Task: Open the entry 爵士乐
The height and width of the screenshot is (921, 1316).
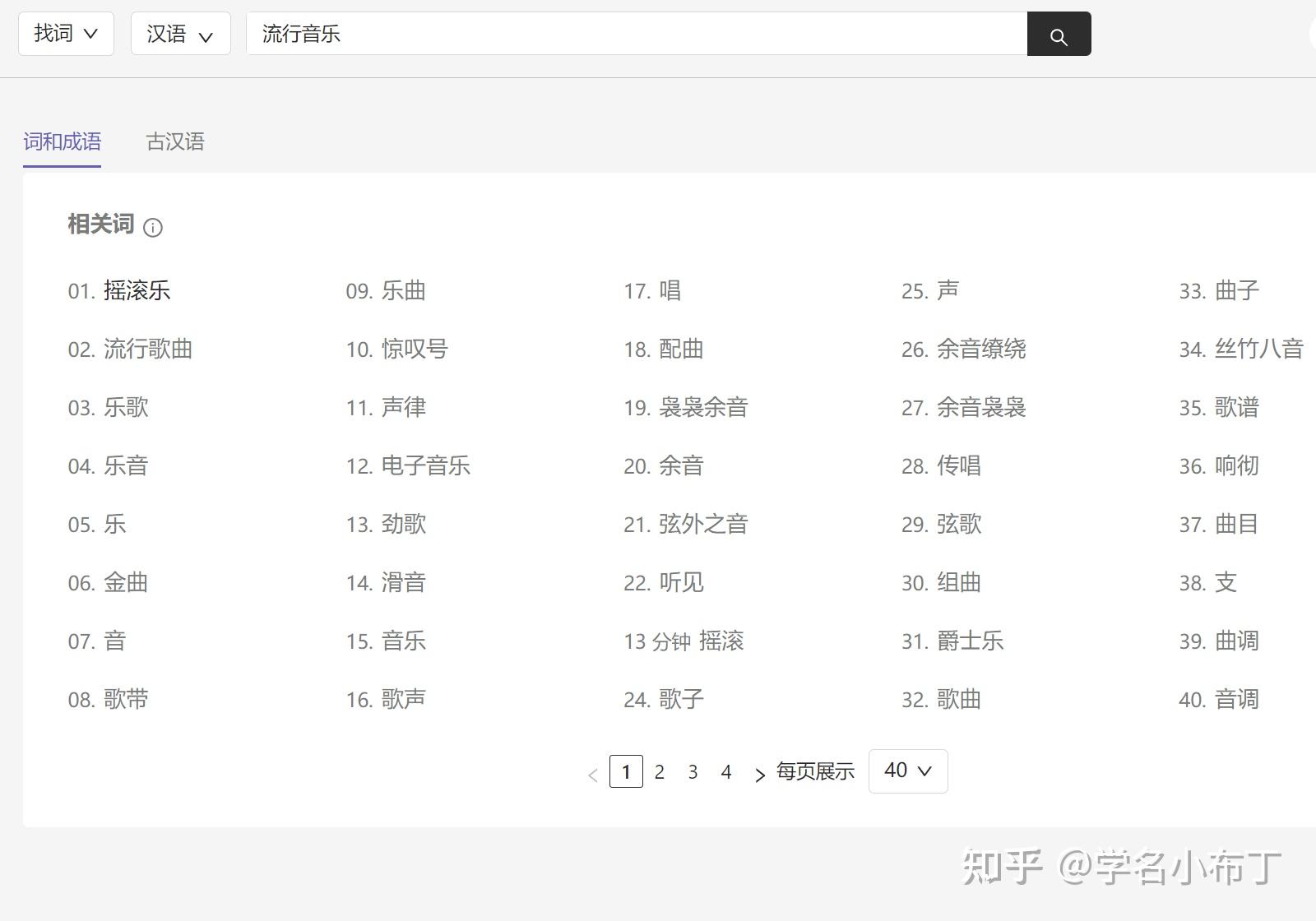Action: [971, 641]
